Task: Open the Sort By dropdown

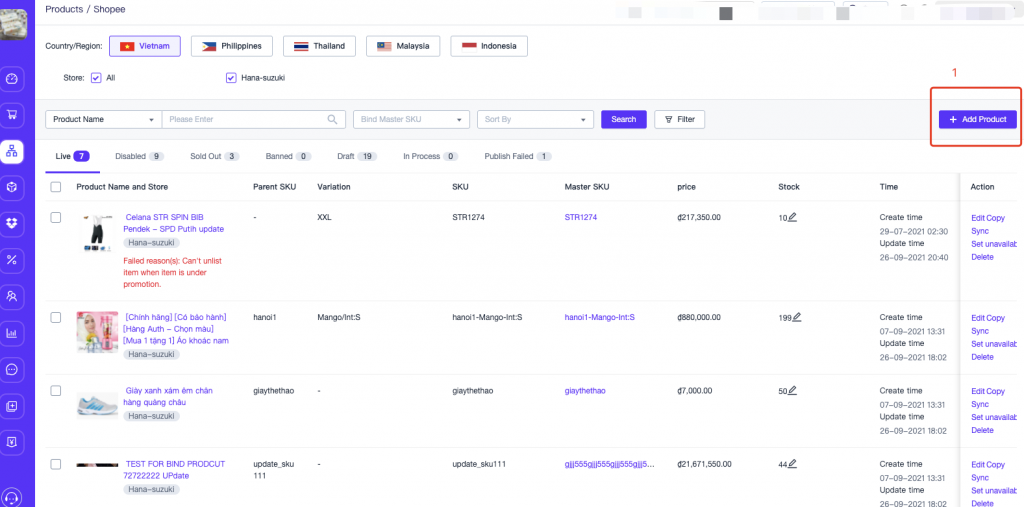Action: point(536,120)
